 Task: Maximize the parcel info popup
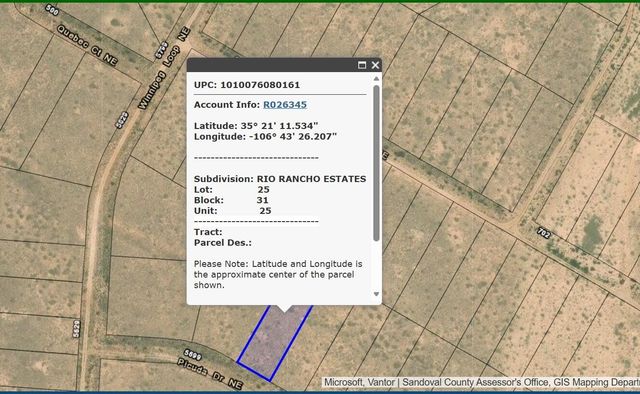point(362,65)
